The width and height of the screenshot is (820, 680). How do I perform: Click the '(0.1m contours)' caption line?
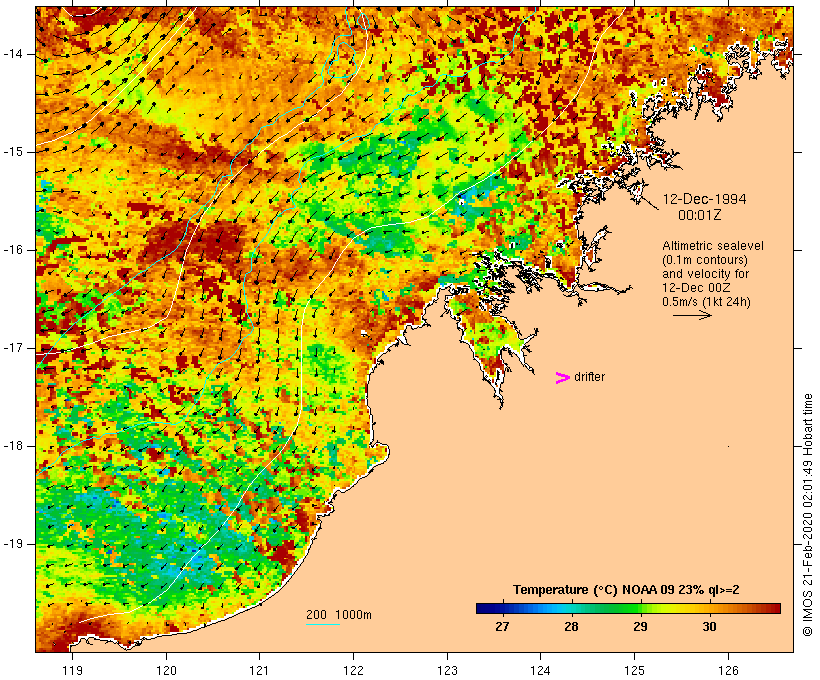704,259
